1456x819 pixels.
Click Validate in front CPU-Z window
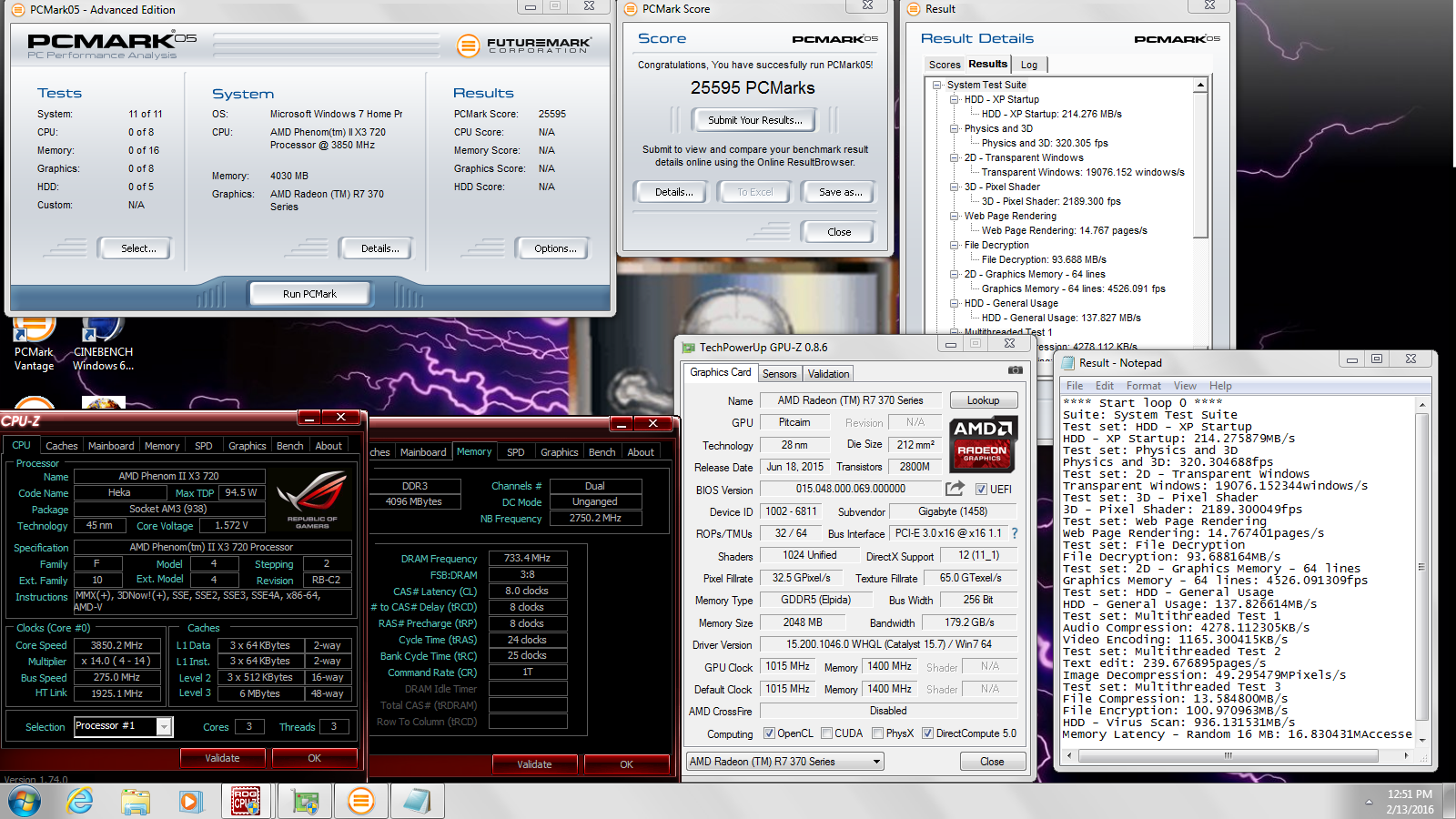[x=222, y=758]
